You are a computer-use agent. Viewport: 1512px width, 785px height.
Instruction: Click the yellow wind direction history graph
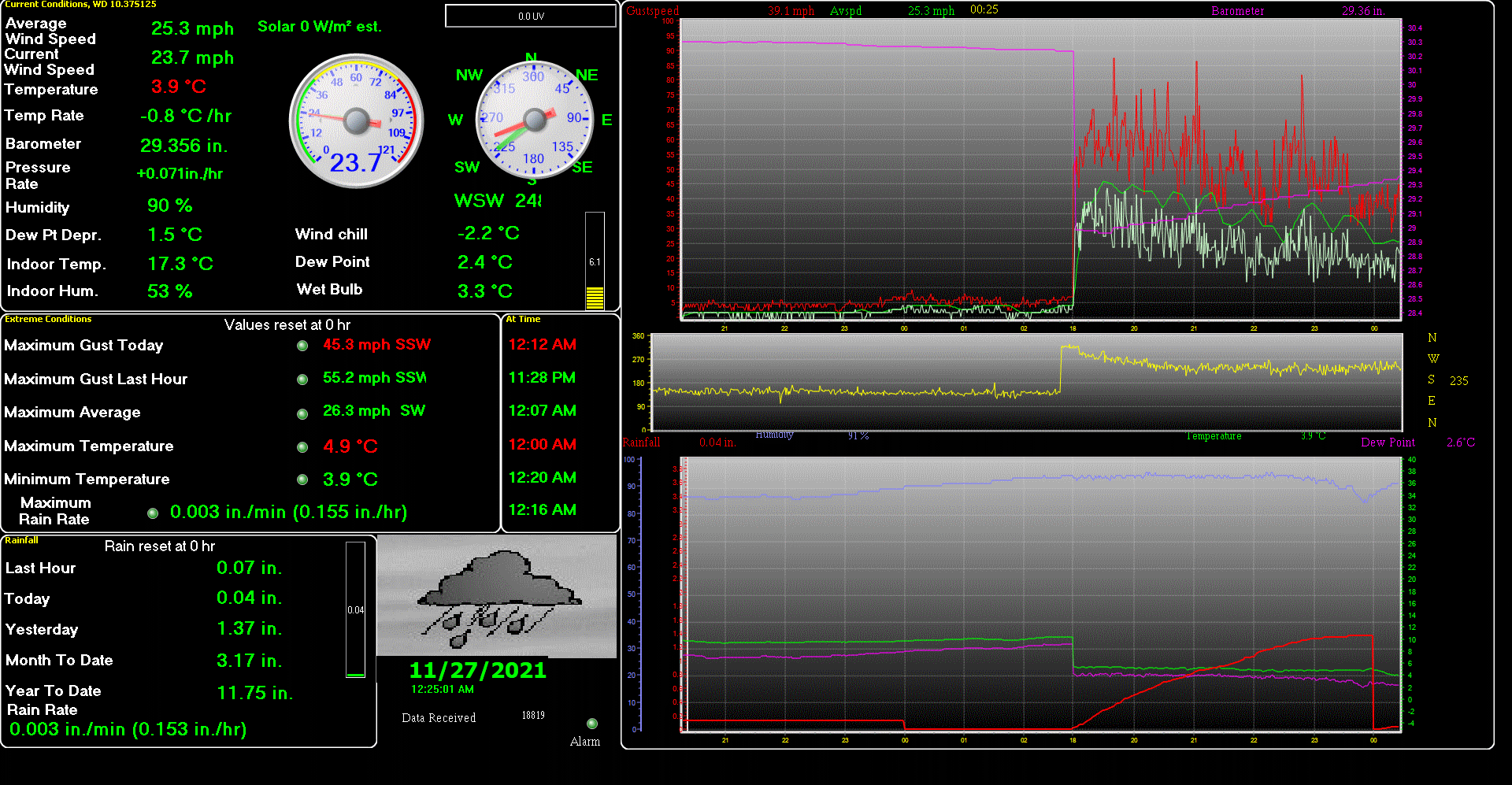tap(1026, 383)
